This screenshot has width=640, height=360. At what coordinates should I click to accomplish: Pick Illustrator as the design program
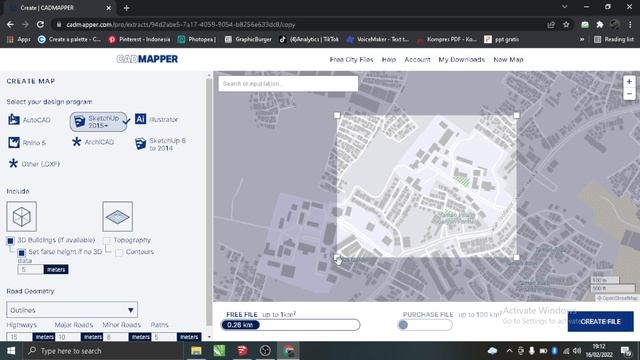coord(157,119)
